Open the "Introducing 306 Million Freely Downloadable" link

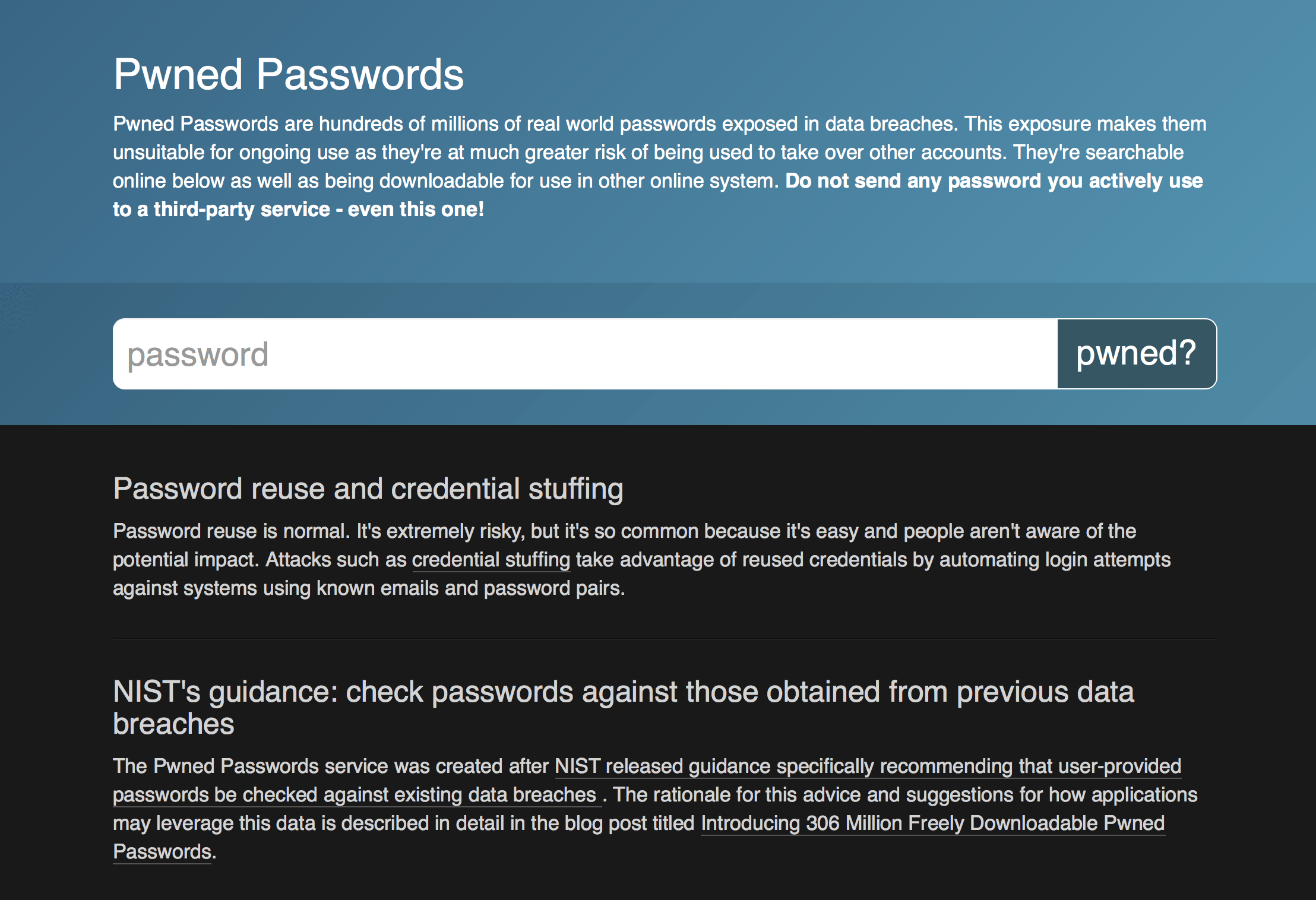point(932,823)
